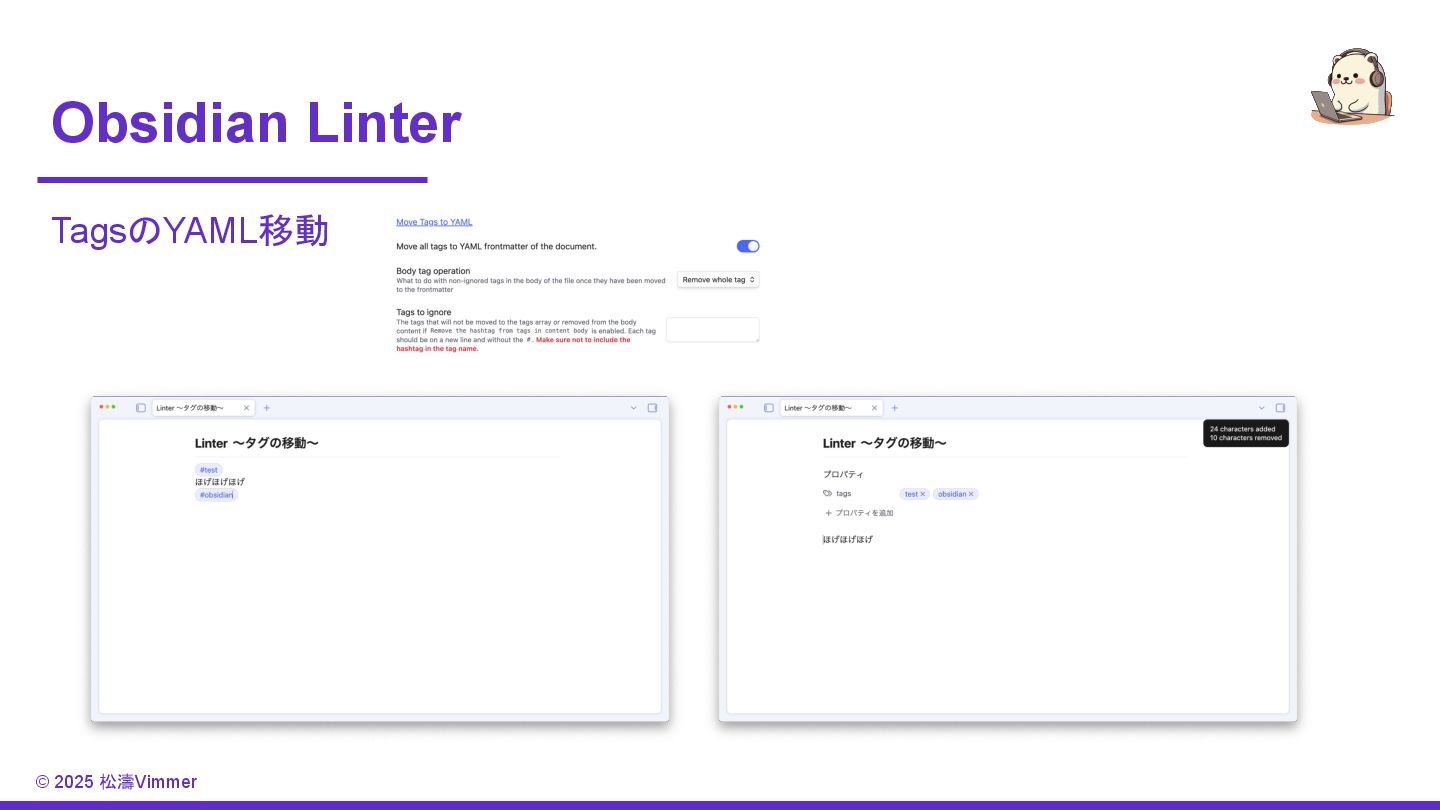
Task: Expand the tab list chevron in right window
Action: coord(1261,408)
